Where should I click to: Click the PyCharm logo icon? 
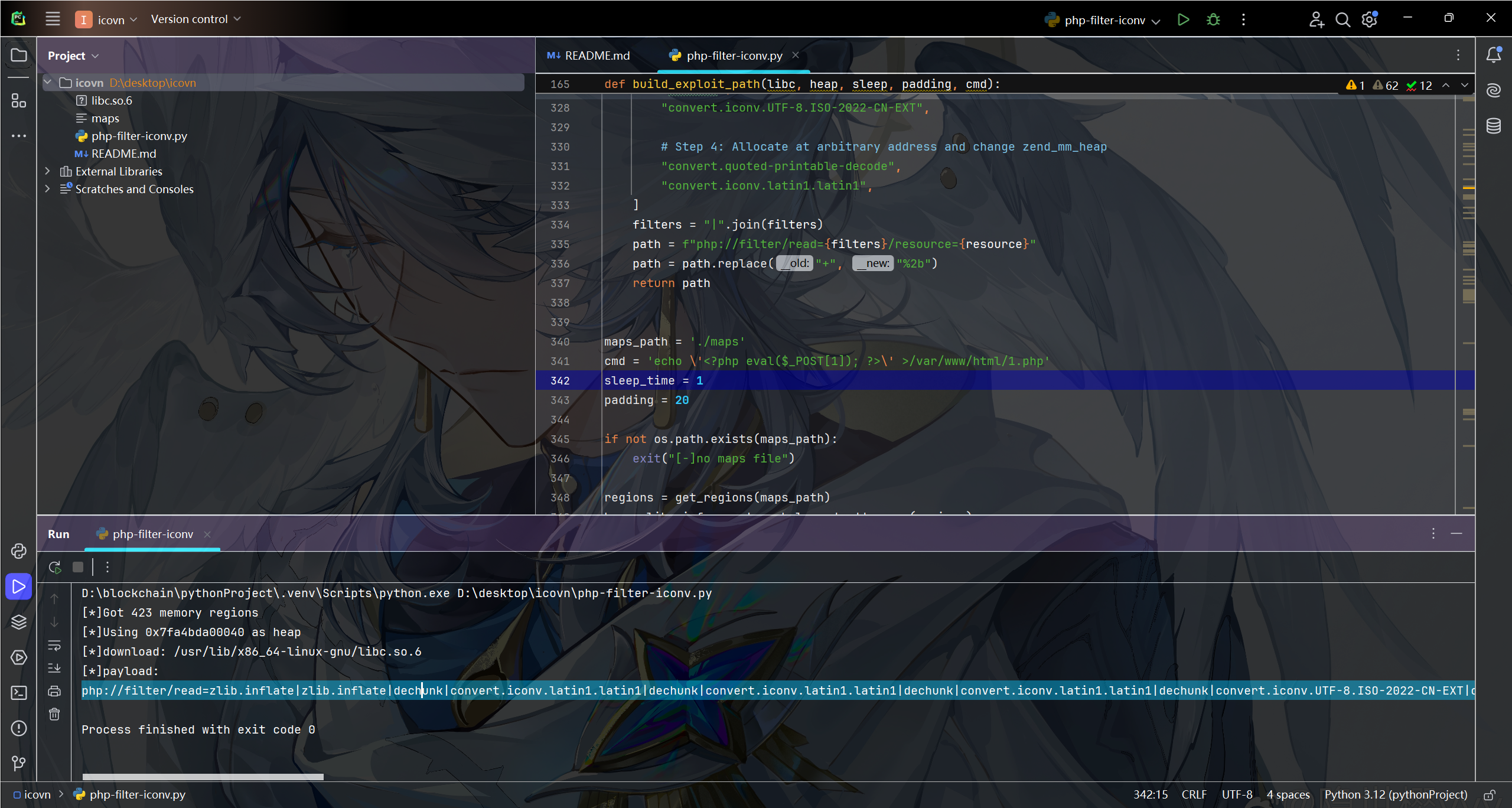(18, 19)
